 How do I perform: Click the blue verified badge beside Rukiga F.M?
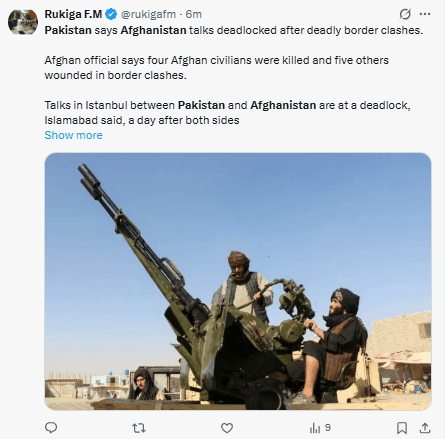tap(111, 14)
